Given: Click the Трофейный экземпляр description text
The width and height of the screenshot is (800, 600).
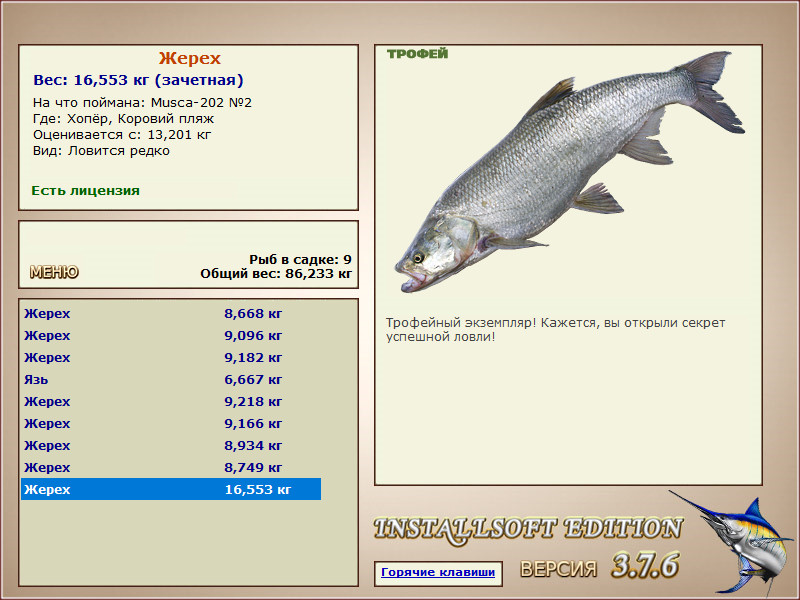Looking at the screenshot, I should (556, 330).
